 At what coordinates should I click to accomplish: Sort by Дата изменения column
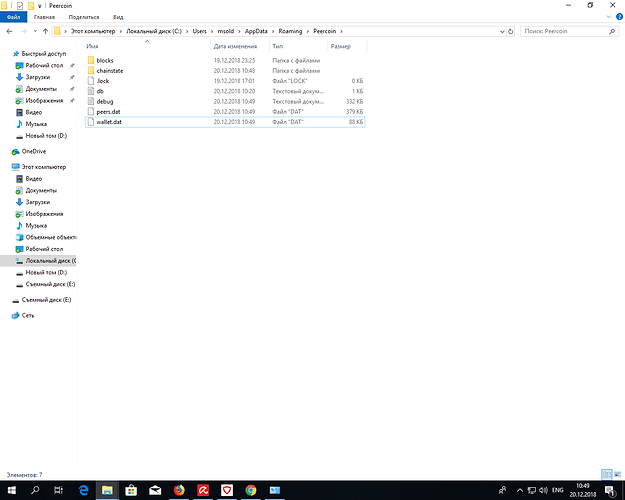click(235, 46)
